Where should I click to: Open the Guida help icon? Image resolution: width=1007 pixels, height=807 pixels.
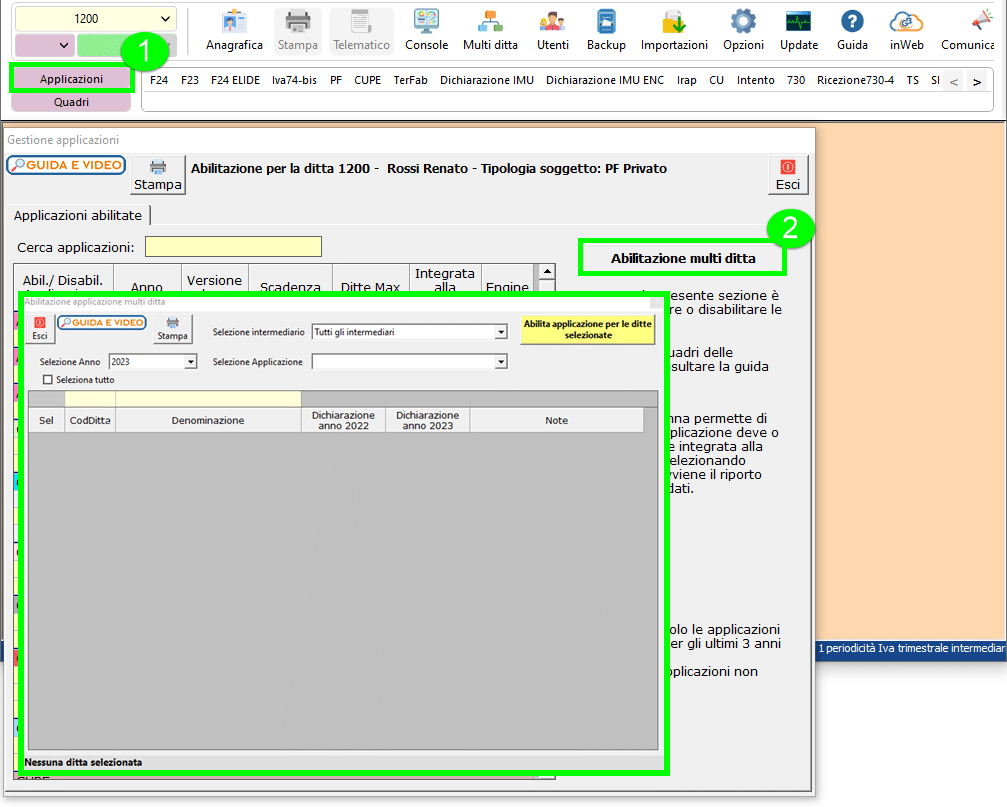pyautogui.click(x=851, y=30)
